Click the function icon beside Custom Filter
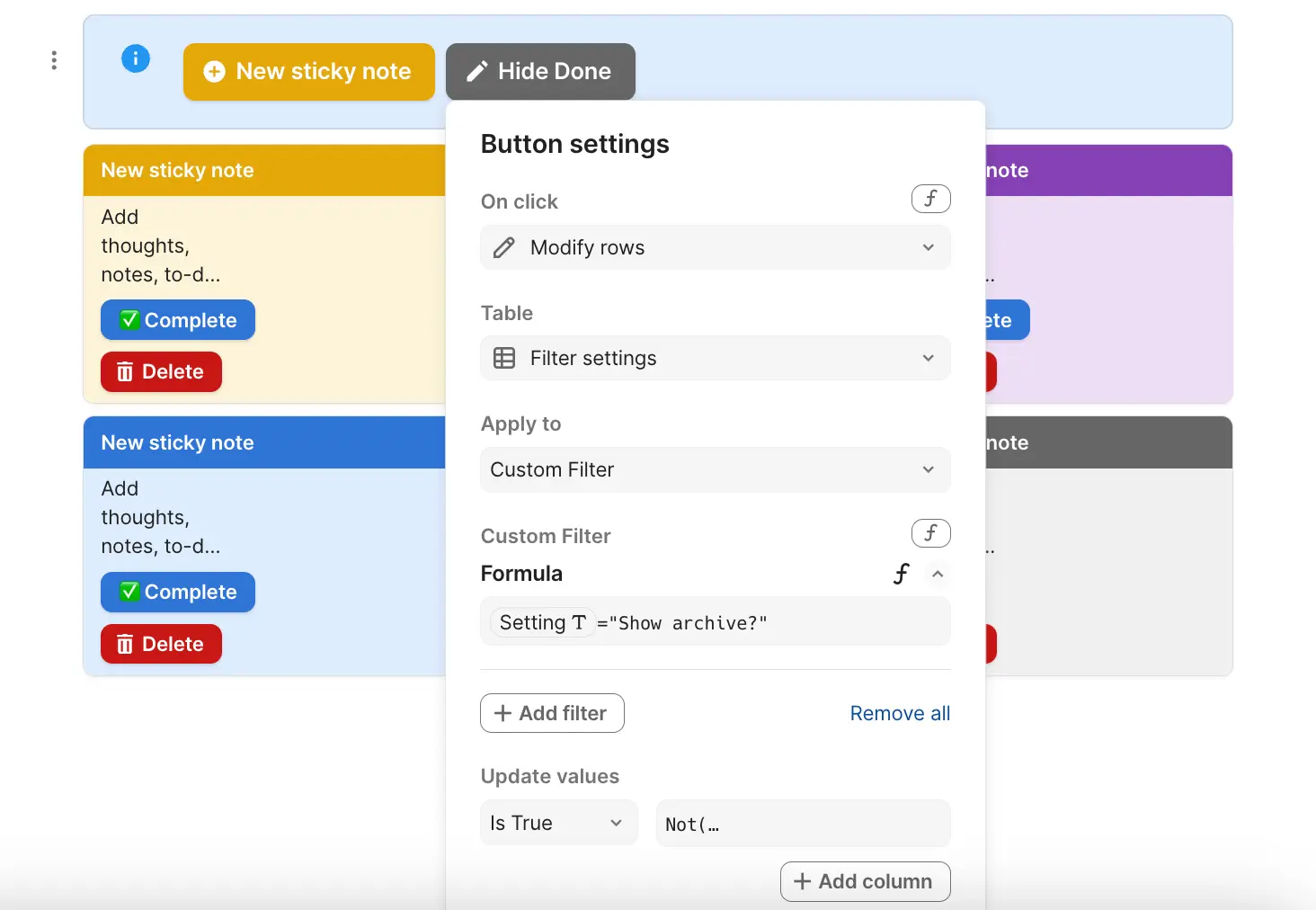This screenshot has height=910, width=1316. point(930,532)
